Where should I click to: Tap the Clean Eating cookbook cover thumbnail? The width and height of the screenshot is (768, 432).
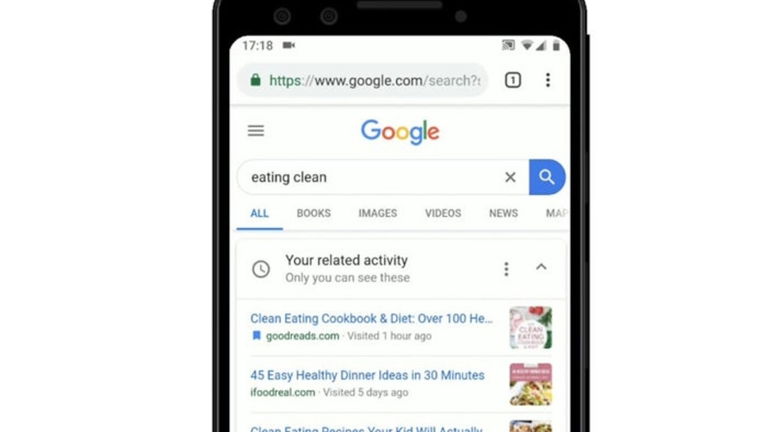pos(530,328)
